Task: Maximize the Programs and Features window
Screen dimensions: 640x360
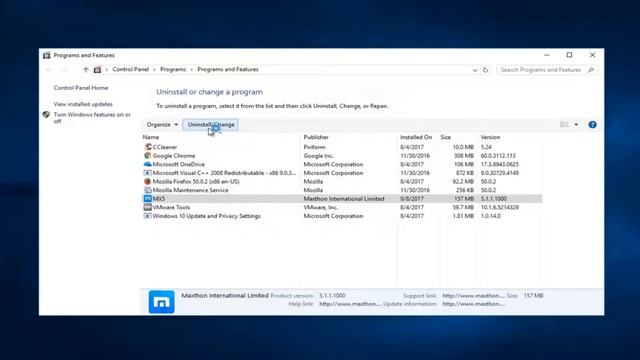Action: pyautogui.click(x=569, y=55)
